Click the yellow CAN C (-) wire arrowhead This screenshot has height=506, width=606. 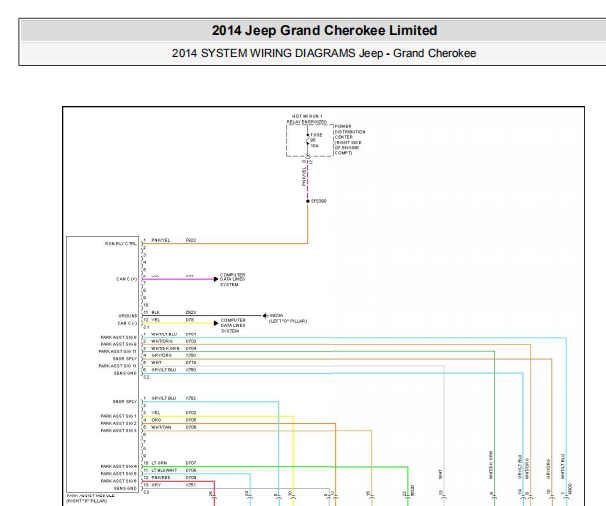tap(216, 323)
